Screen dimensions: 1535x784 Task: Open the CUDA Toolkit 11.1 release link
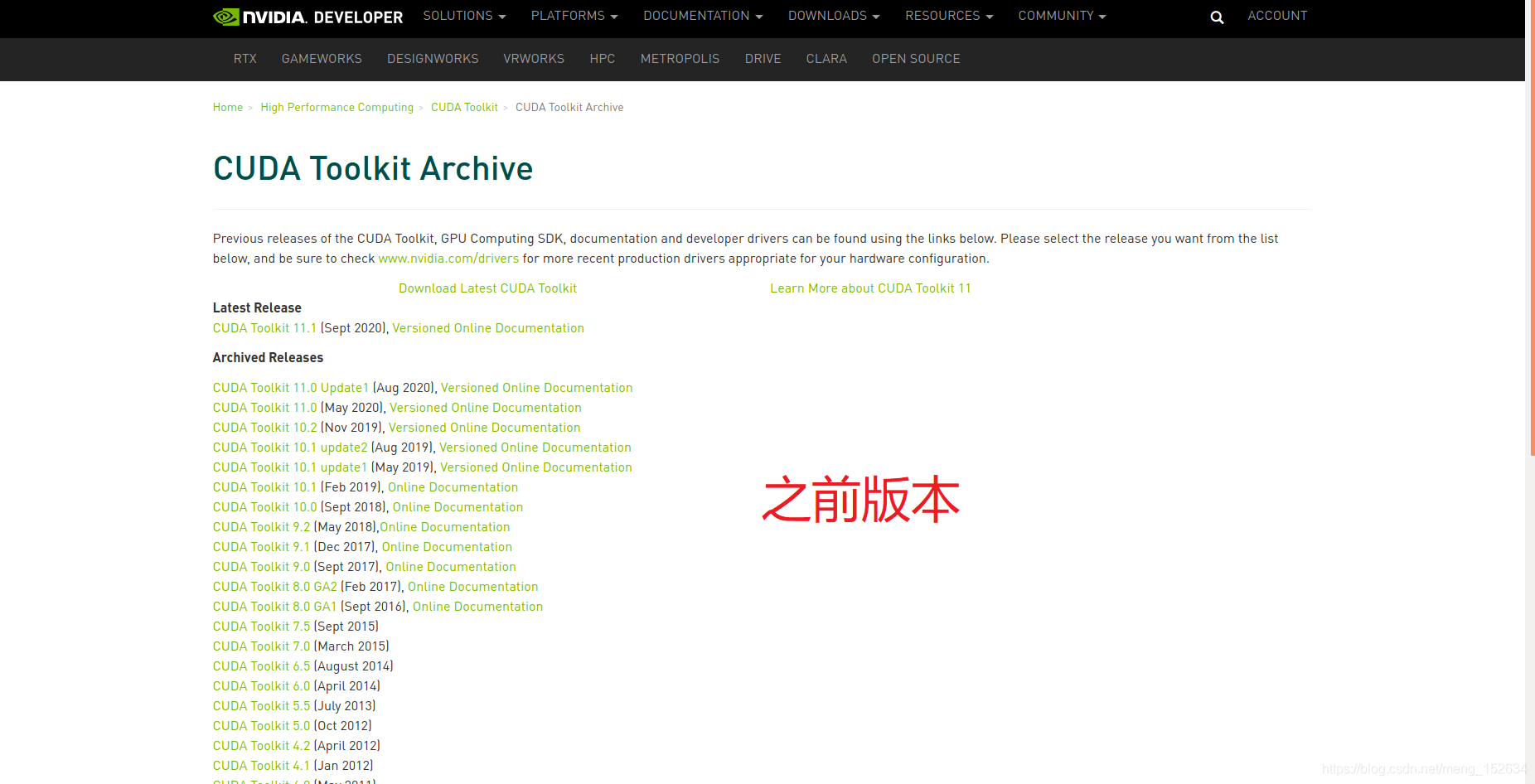point(264,328)
